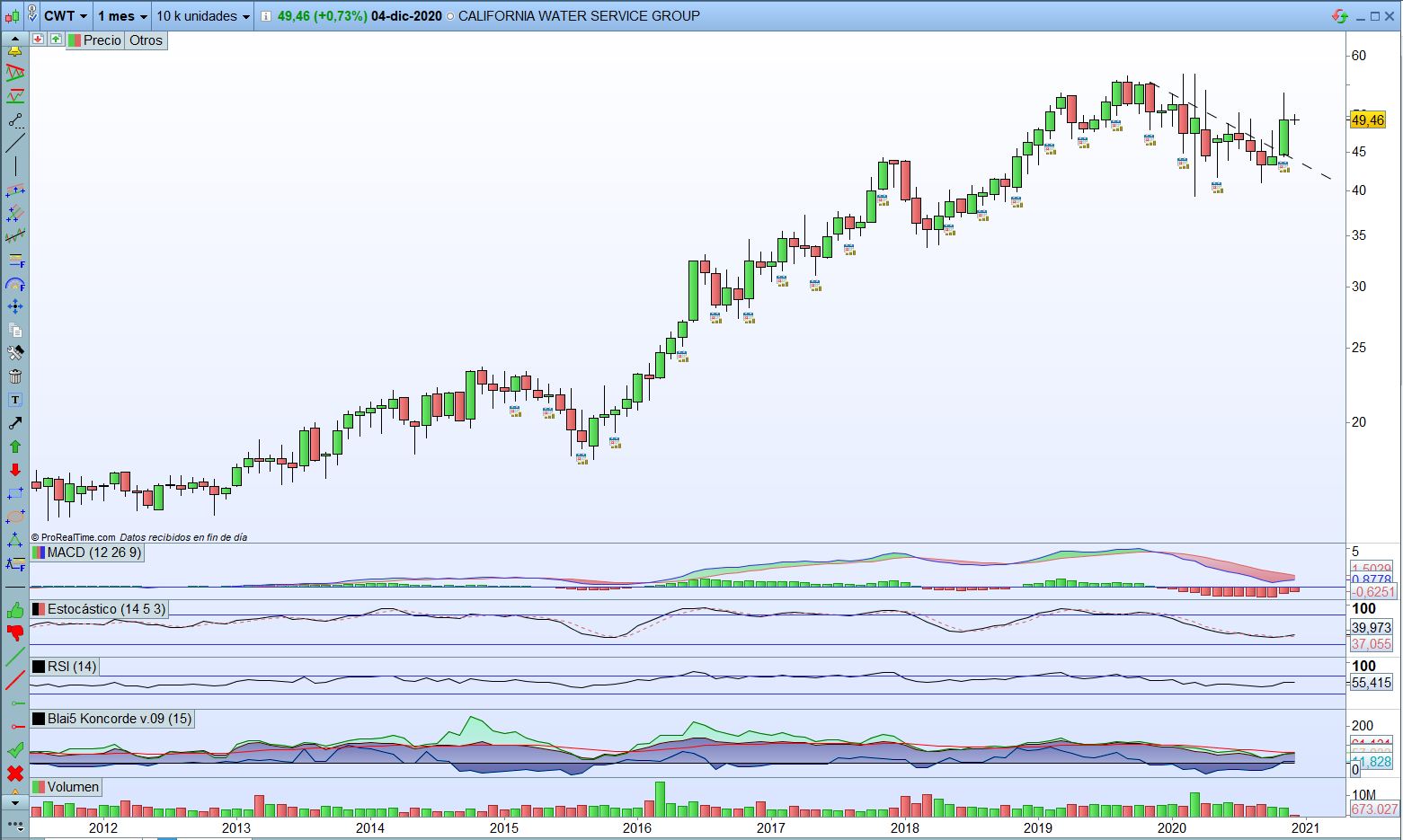Select the regression channel tool
Image resolution: width=1403 pixels, height=840 pixels.
click(14, 190)
